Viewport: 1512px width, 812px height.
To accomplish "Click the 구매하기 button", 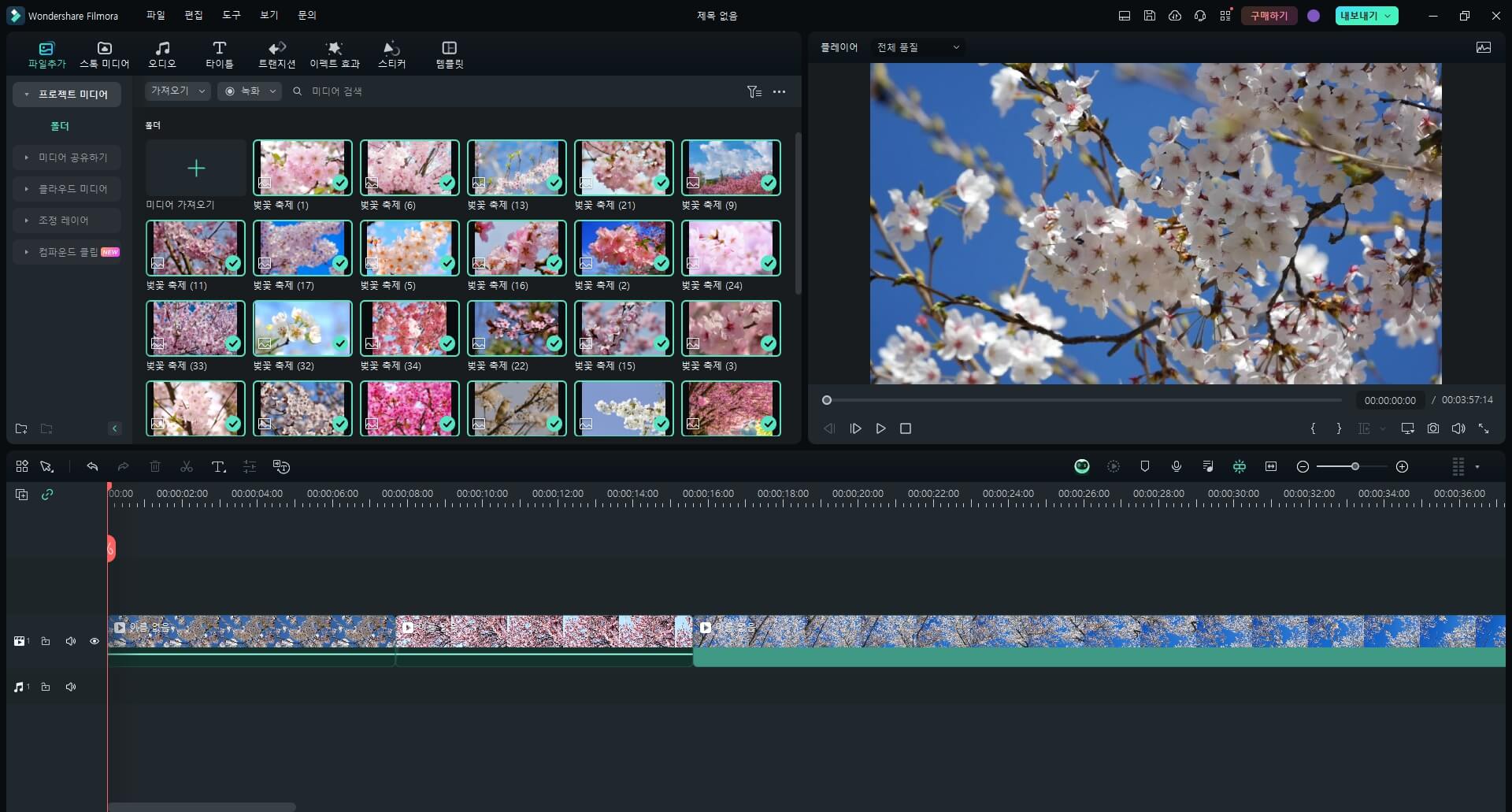I will [x=1269, y=16].
